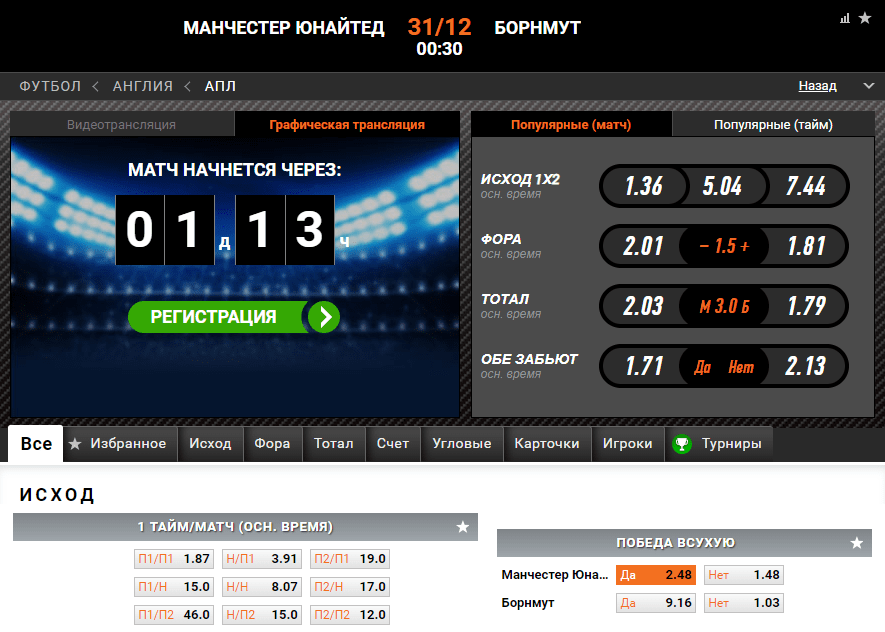The image size is (885, 632).
Task: Favorite the Победа всухую market star
Action: (x=857, y=543)
